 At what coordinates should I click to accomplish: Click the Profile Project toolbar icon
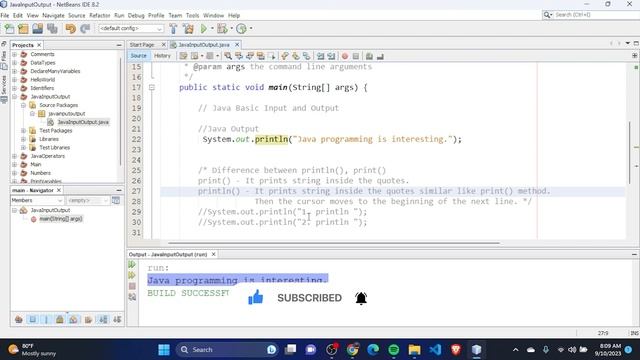pyautogui.click(x=241, y=29)
